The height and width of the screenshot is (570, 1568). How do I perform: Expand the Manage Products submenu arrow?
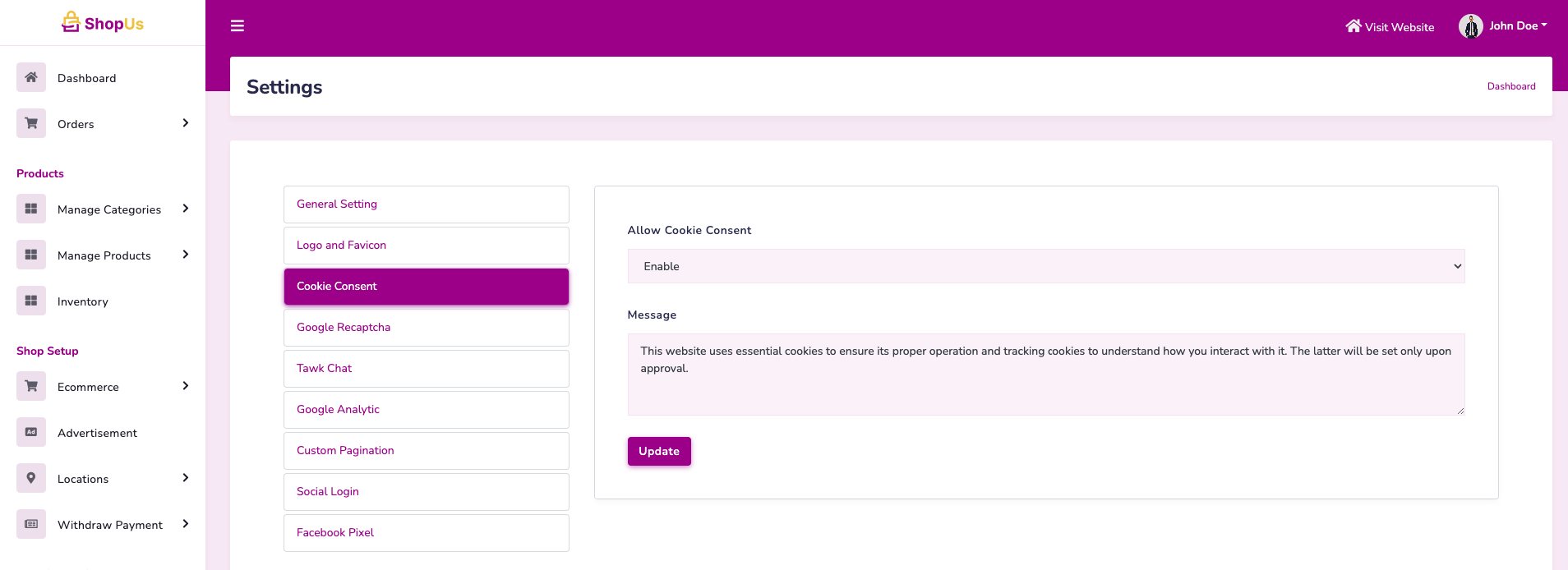[x=186, y=255]
